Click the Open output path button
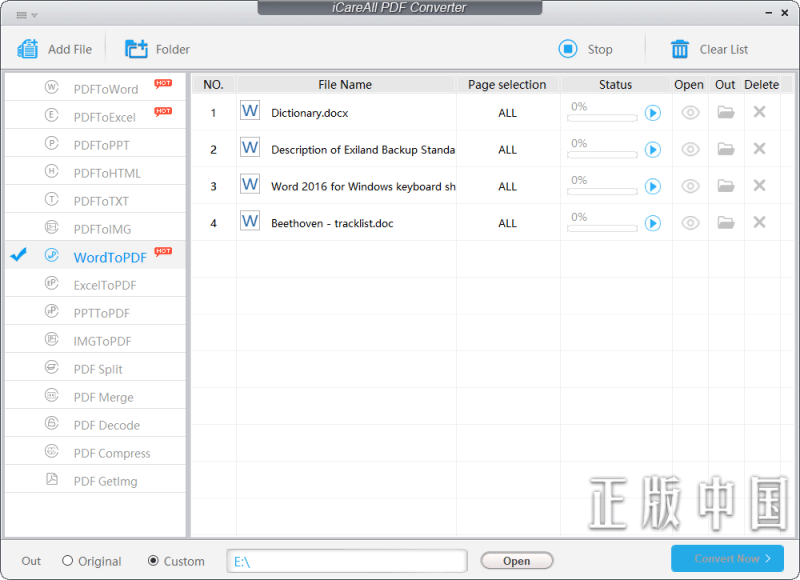 (516, 561)
